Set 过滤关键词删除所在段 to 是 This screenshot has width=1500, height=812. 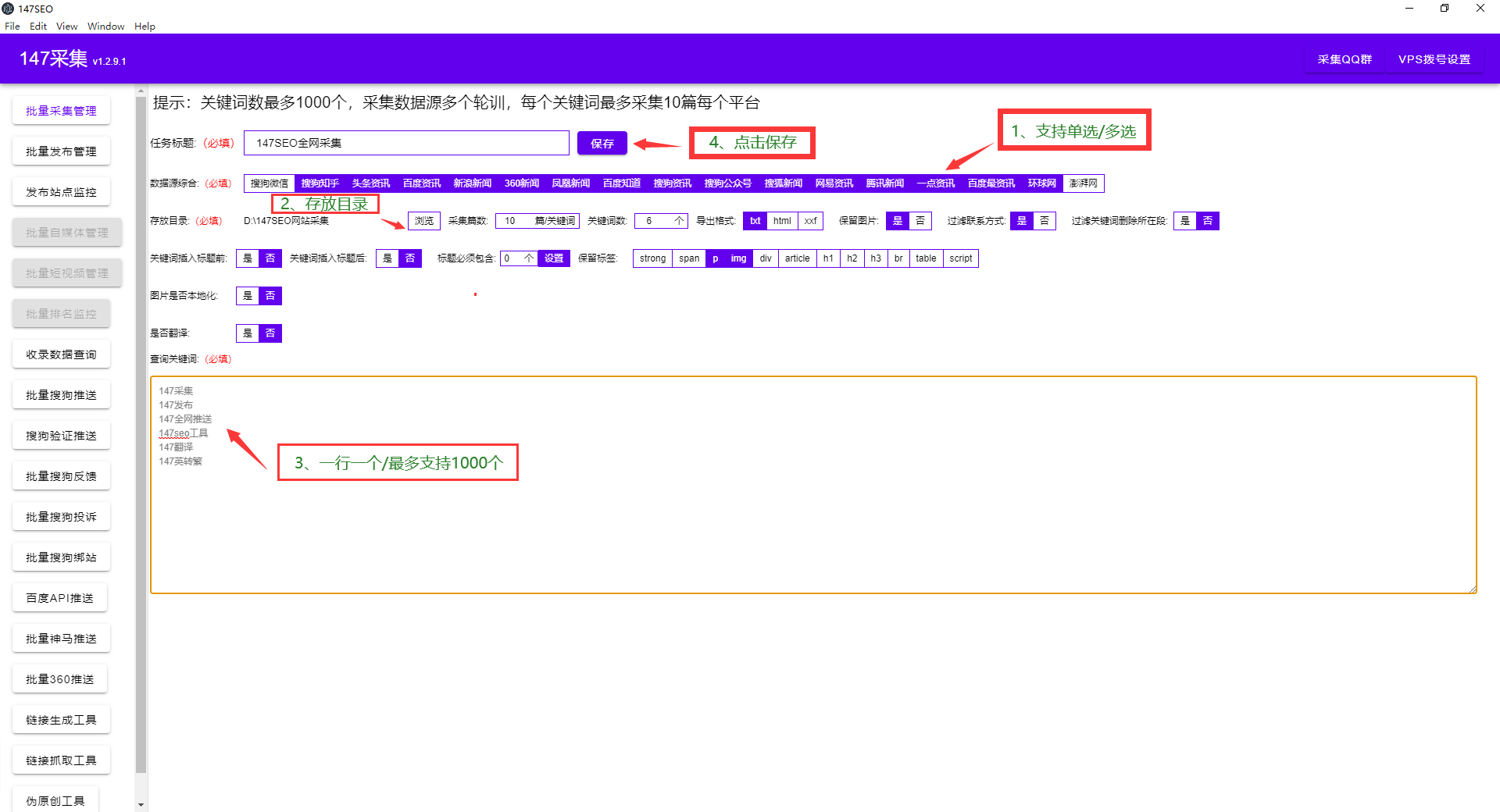pos(1185,221)
